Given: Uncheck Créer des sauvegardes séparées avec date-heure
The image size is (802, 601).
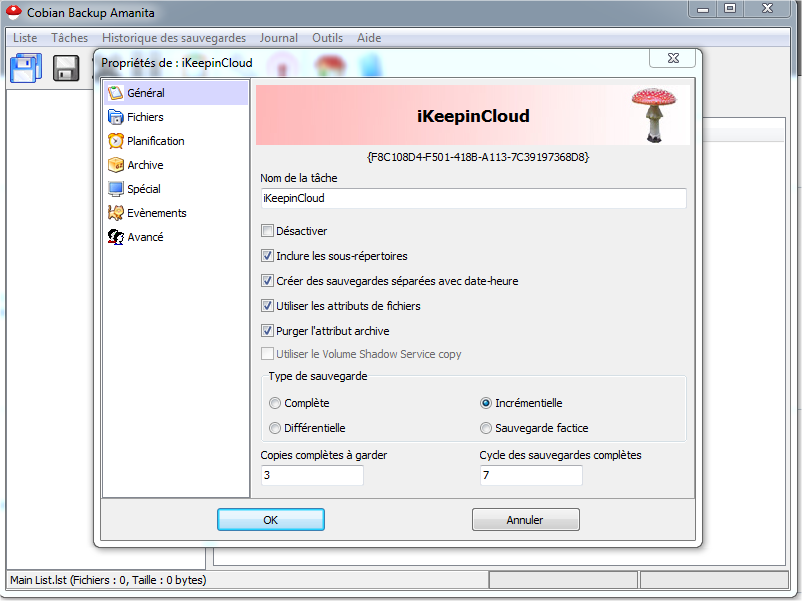Looking at the screenshot, I should (267, 281).
